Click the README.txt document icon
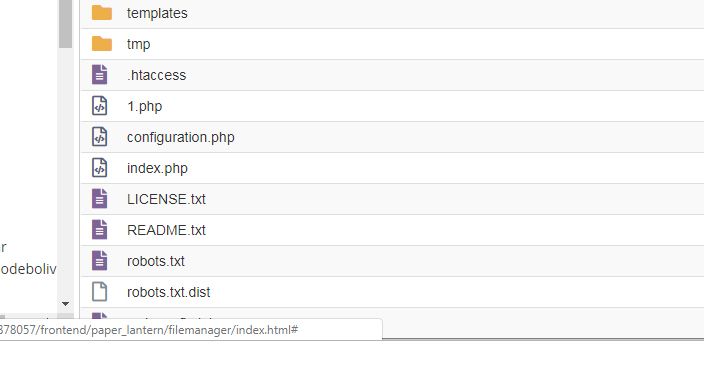The image size is (704, 369). click(x=100, y=230)
